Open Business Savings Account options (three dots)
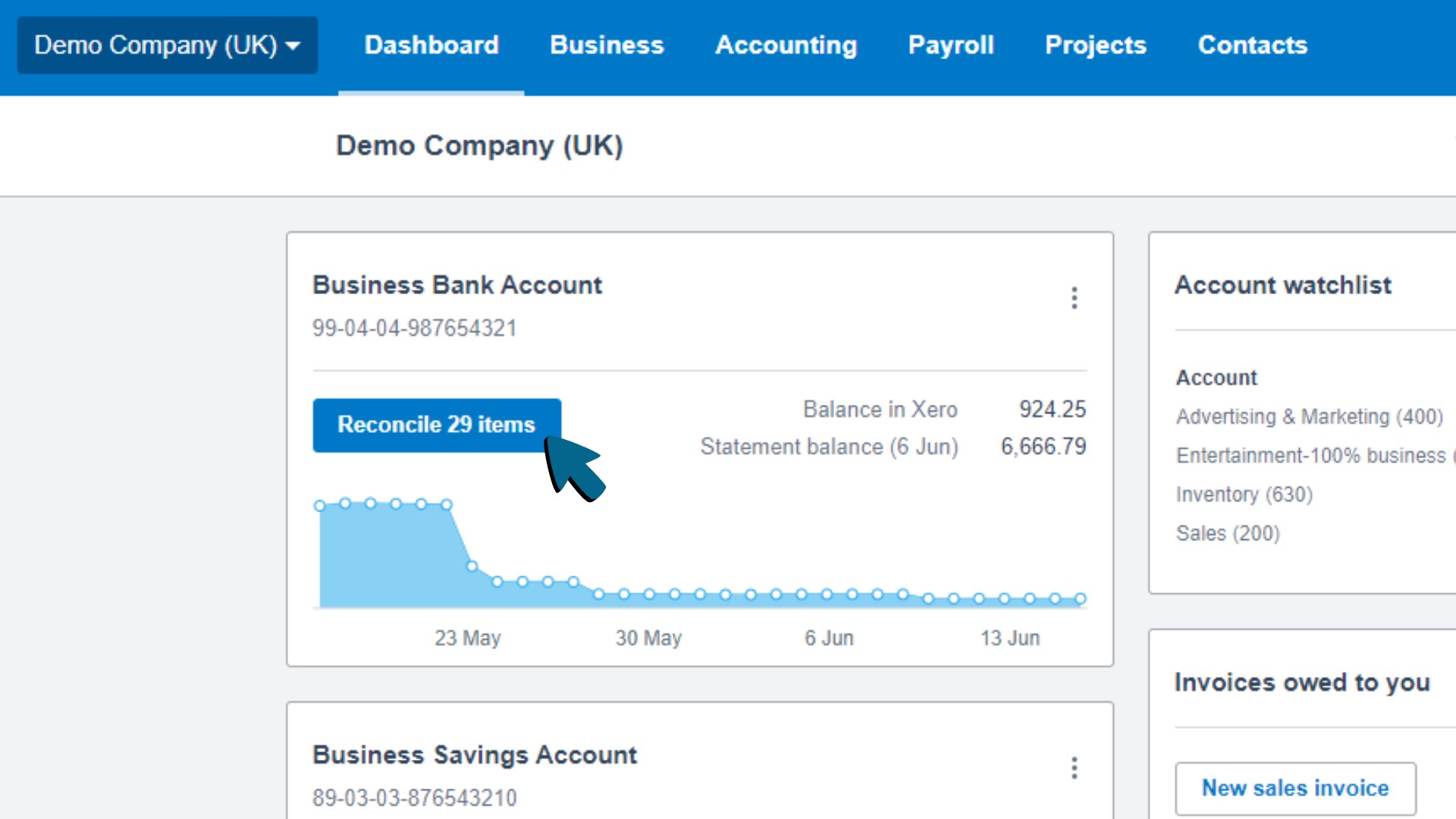The height and width of the screenshot is (819, 1456). pyautogui.click(x=1075, y=768)
